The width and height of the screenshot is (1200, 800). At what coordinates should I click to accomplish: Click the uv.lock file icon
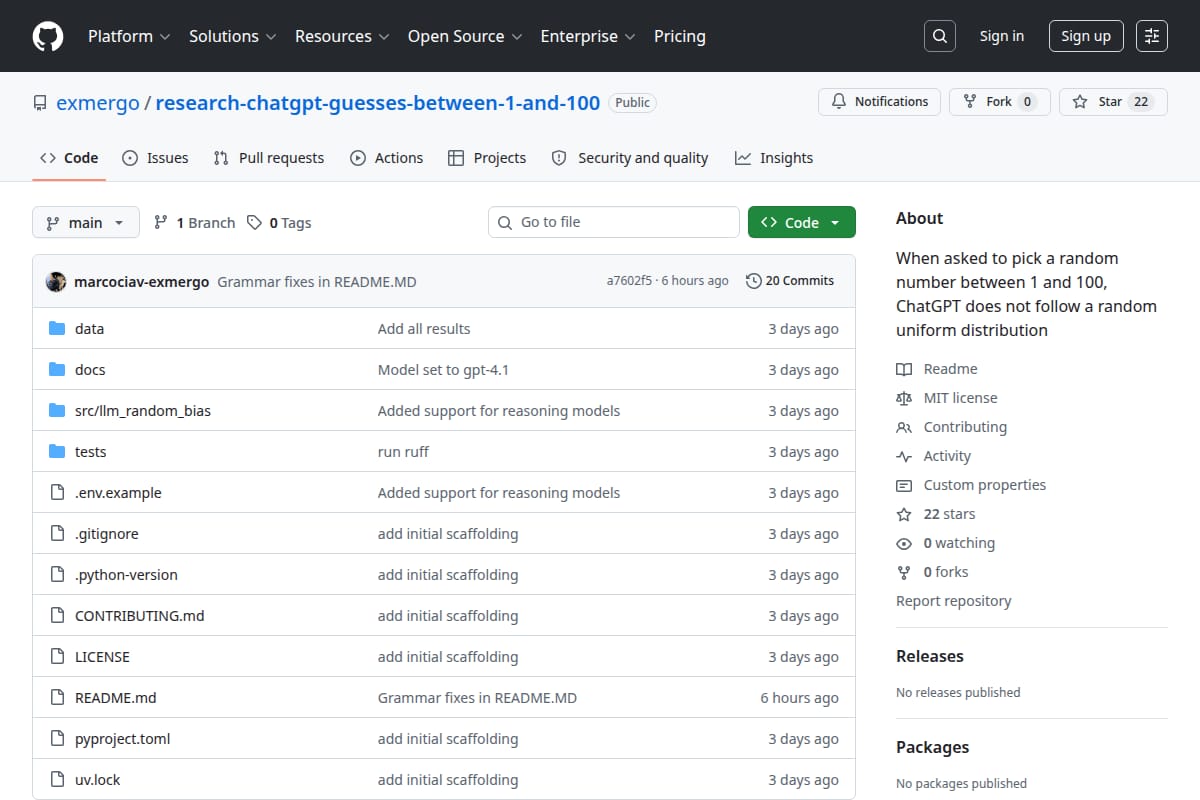57,780
